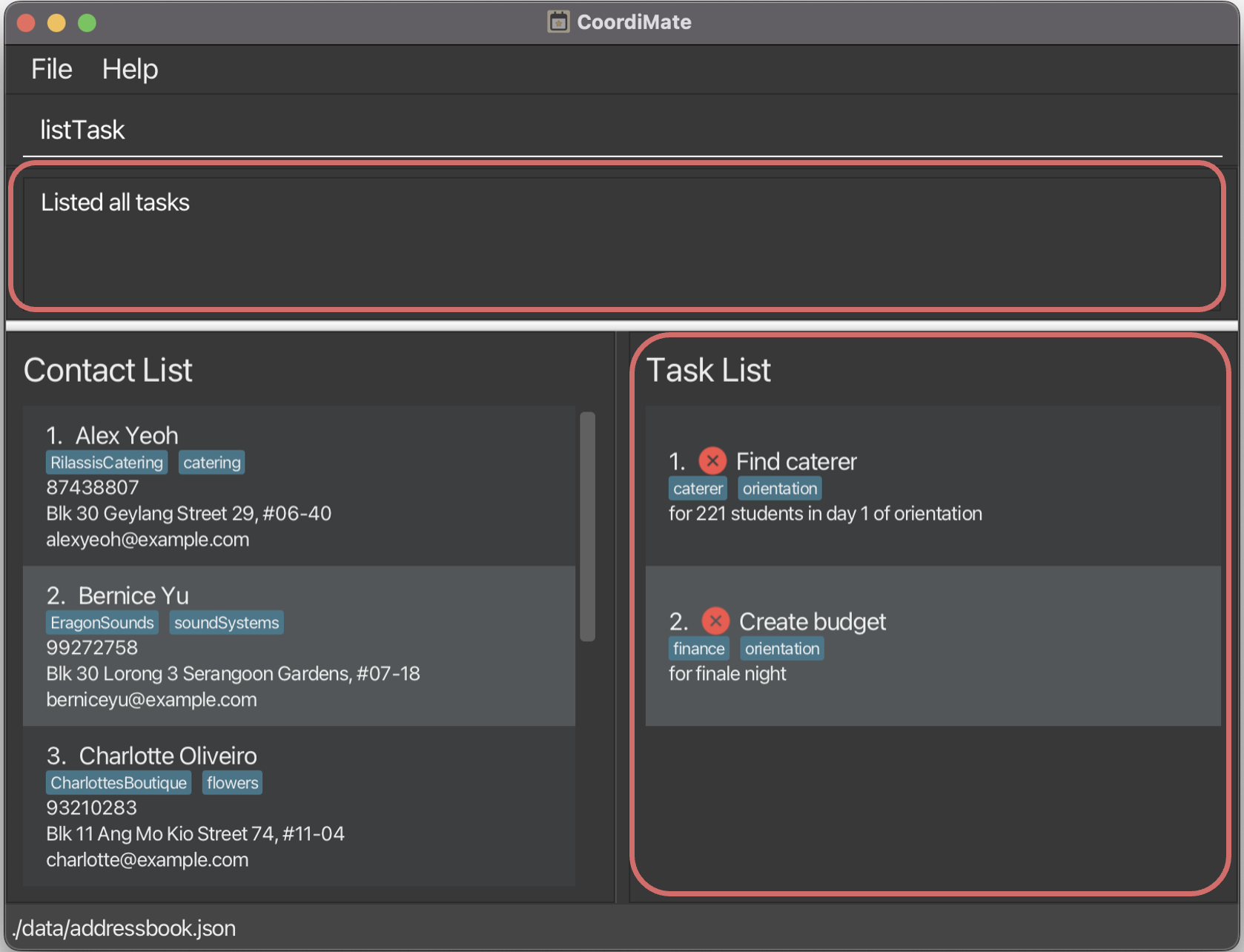
Task: Click the red cross icon beside Find caterer
Action: (x=712, y=461)
